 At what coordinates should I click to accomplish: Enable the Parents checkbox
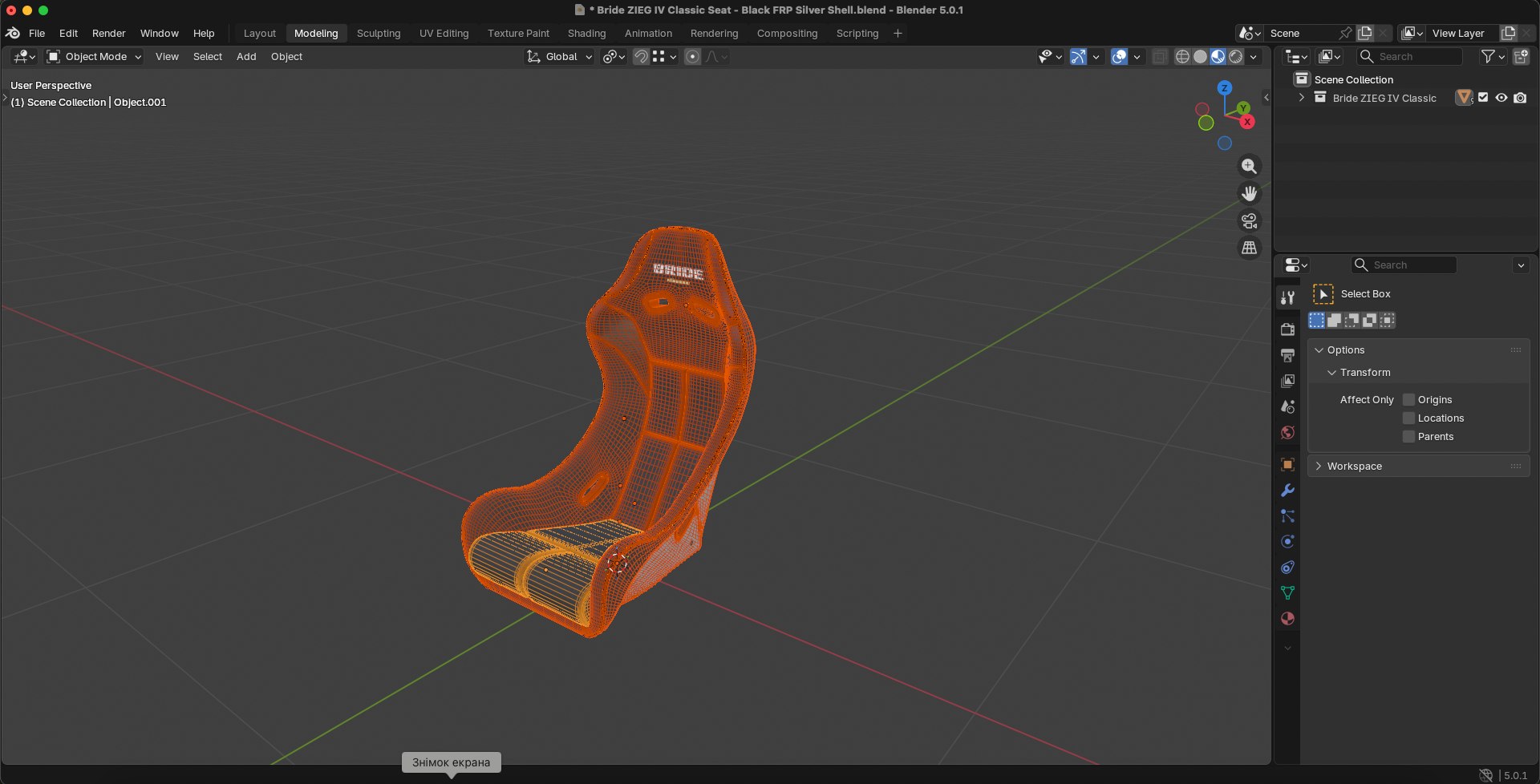click(x=1408, y=436)
